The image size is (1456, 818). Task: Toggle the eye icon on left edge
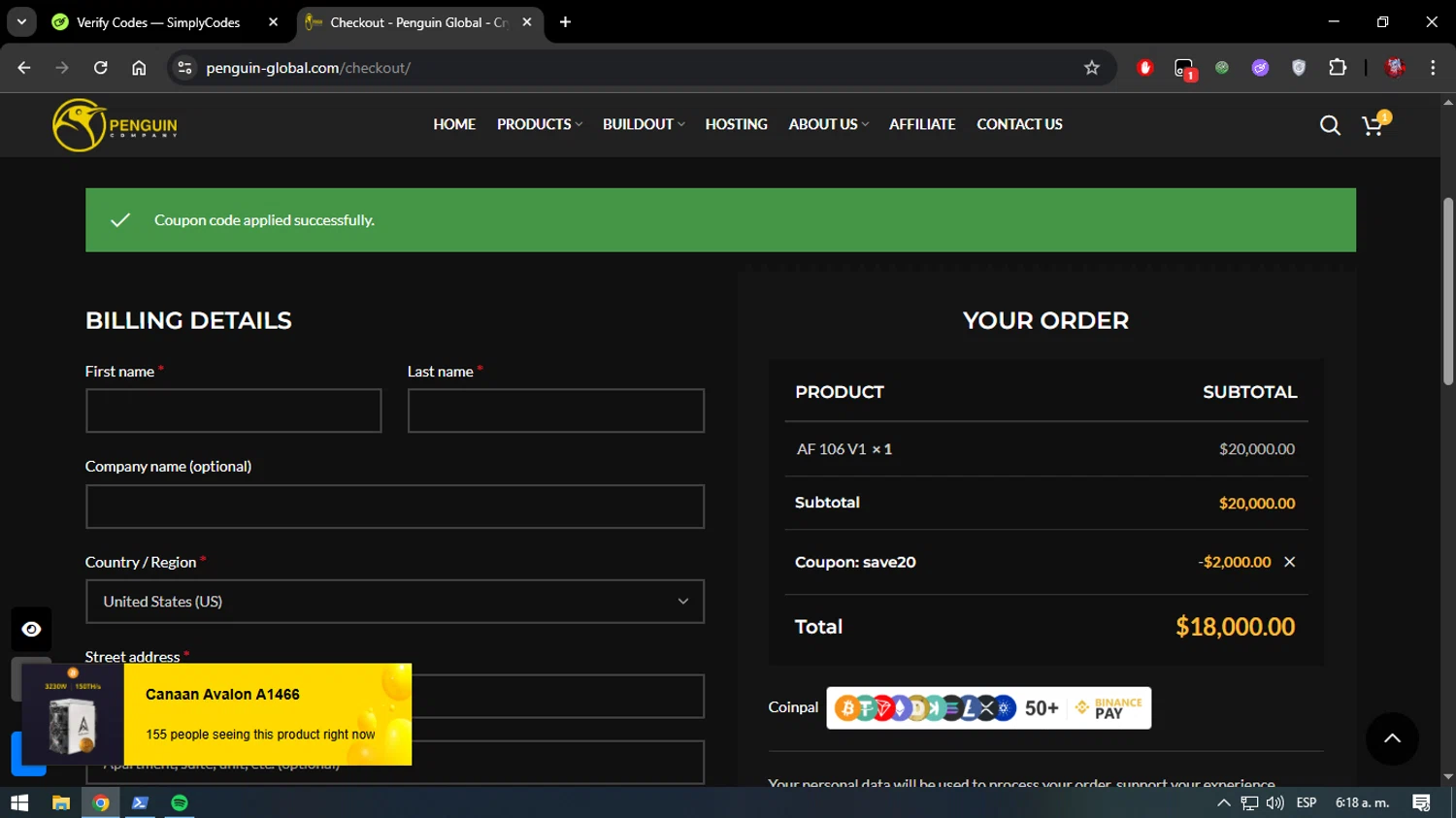pyautogui.click(x=31, y=630)
